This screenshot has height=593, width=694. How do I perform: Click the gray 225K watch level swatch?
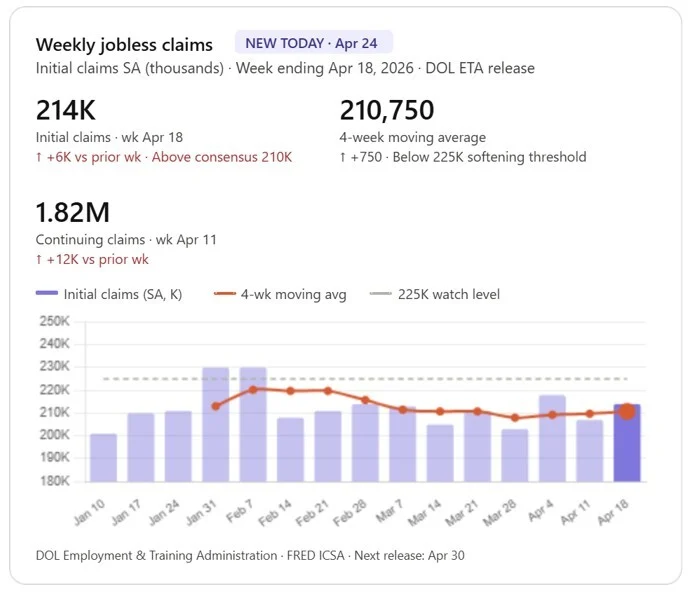[x=380, y=294]
